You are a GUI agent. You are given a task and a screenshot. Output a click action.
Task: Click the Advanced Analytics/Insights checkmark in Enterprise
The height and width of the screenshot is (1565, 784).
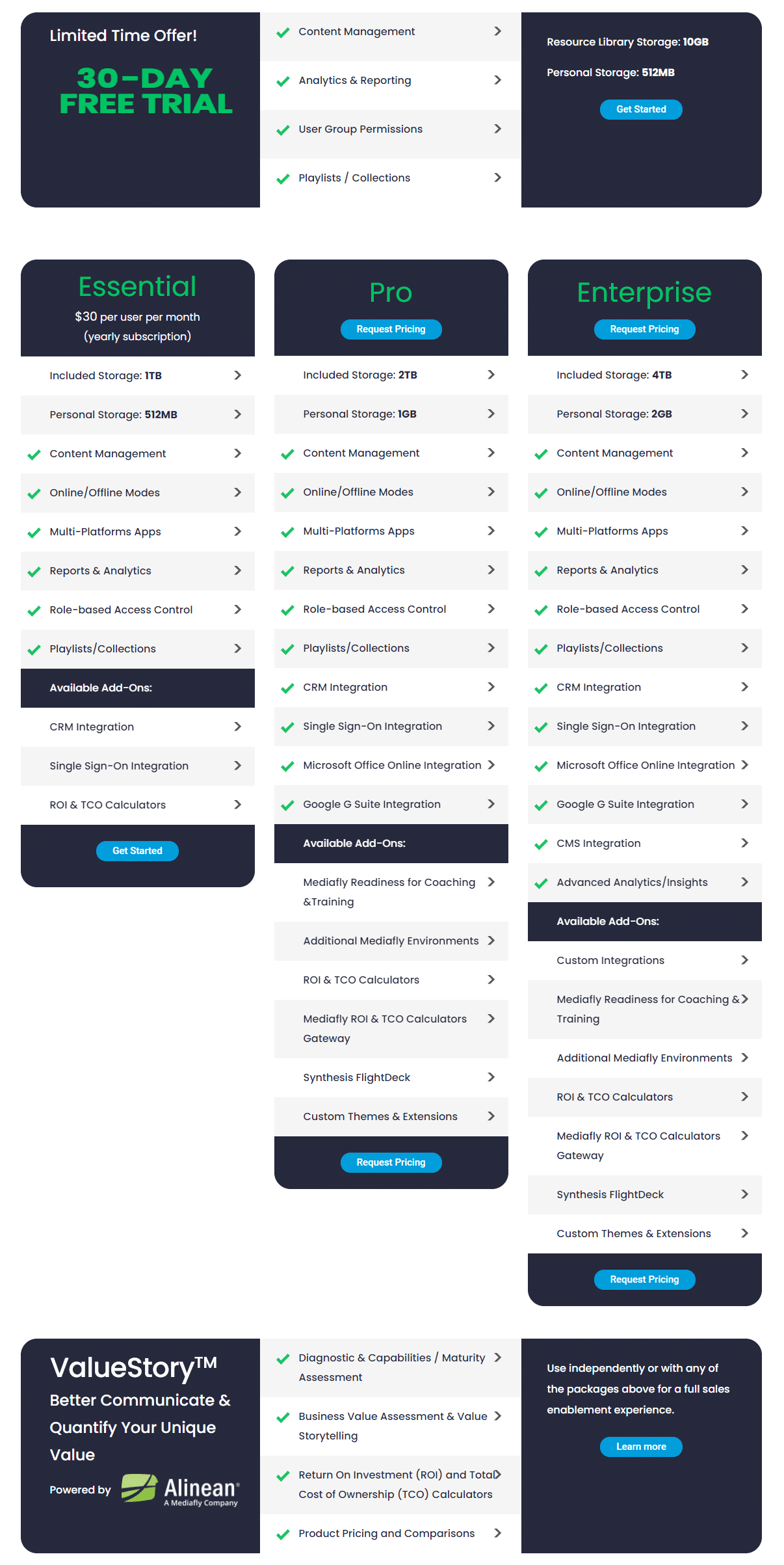541,883
